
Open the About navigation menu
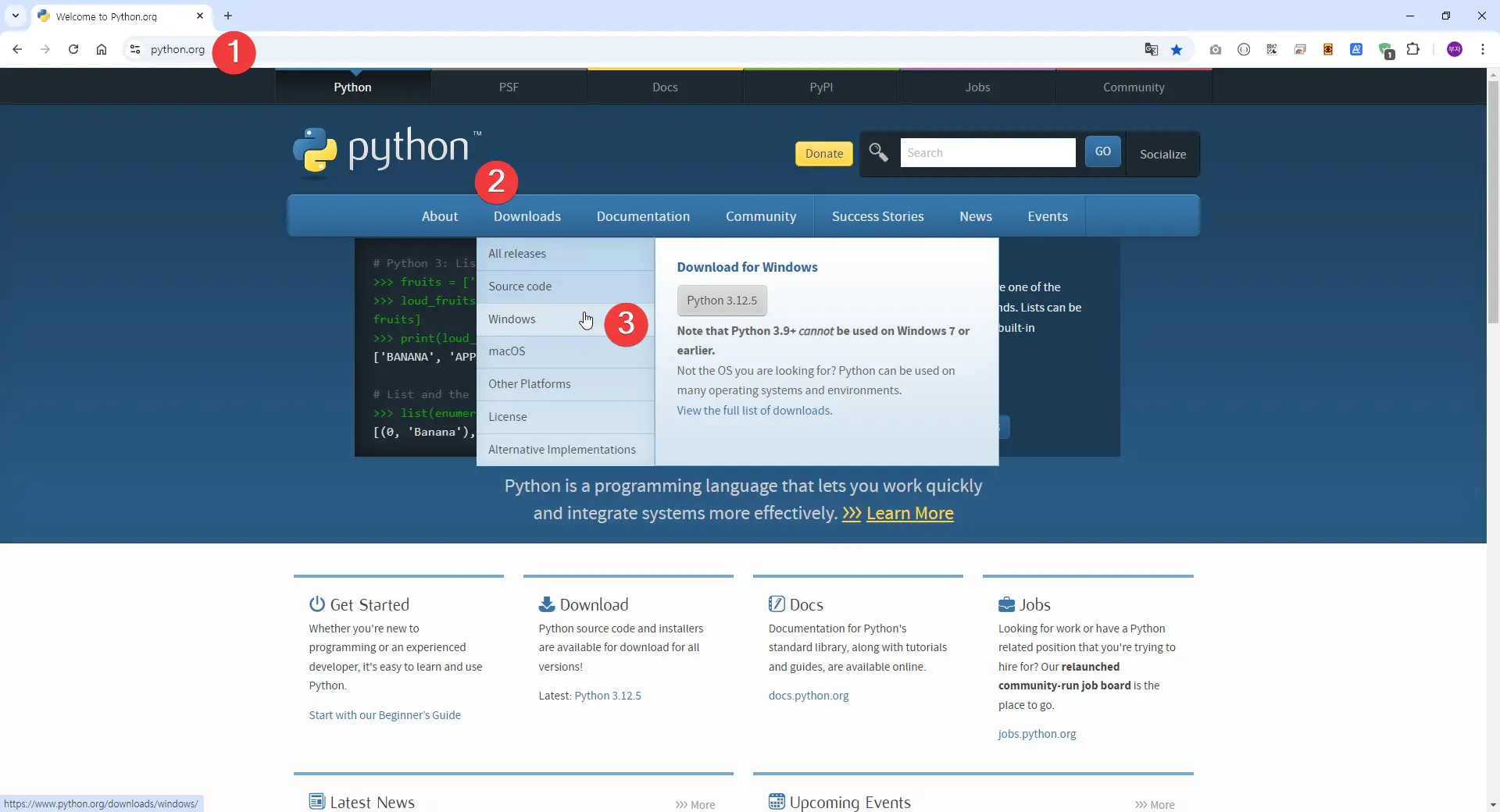click(440, 216)
